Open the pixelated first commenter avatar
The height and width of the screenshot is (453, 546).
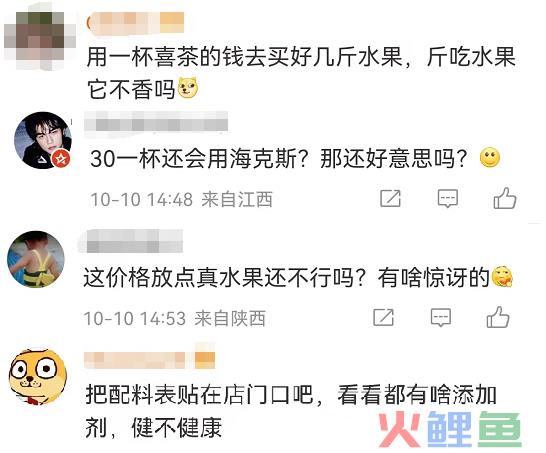40,40
